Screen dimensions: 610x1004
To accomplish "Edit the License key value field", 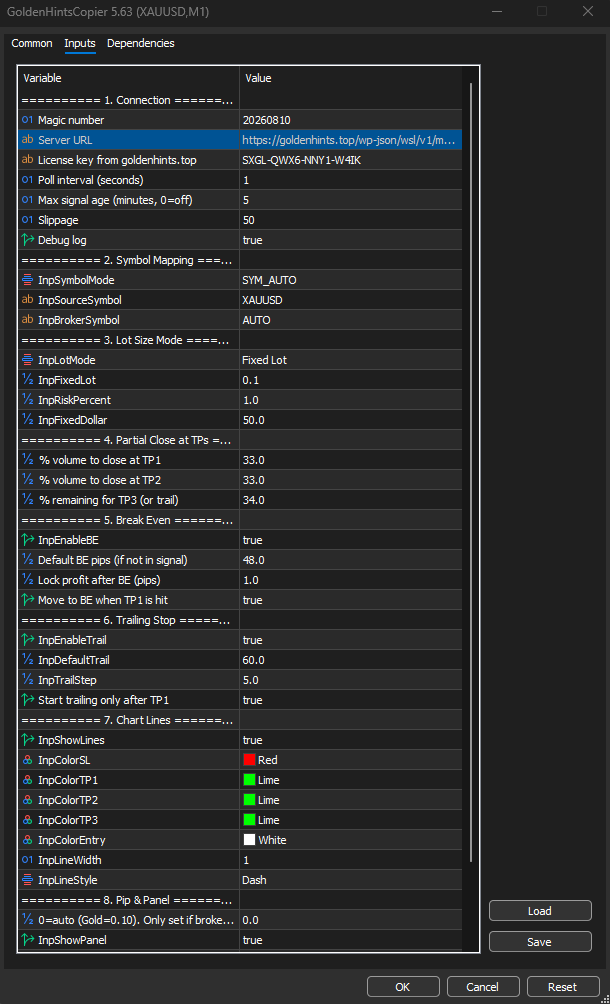I will pyautogui.click(x=351, y=160).
